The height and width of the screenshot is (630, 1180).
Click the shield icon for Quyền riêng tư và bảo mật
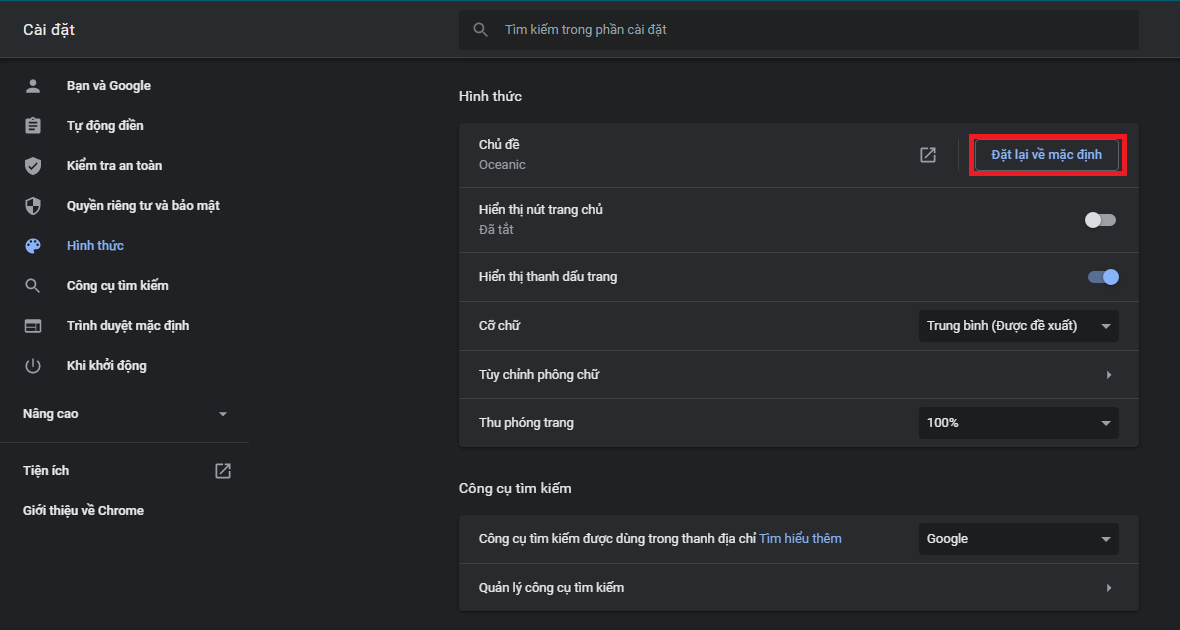click(32, 205)
